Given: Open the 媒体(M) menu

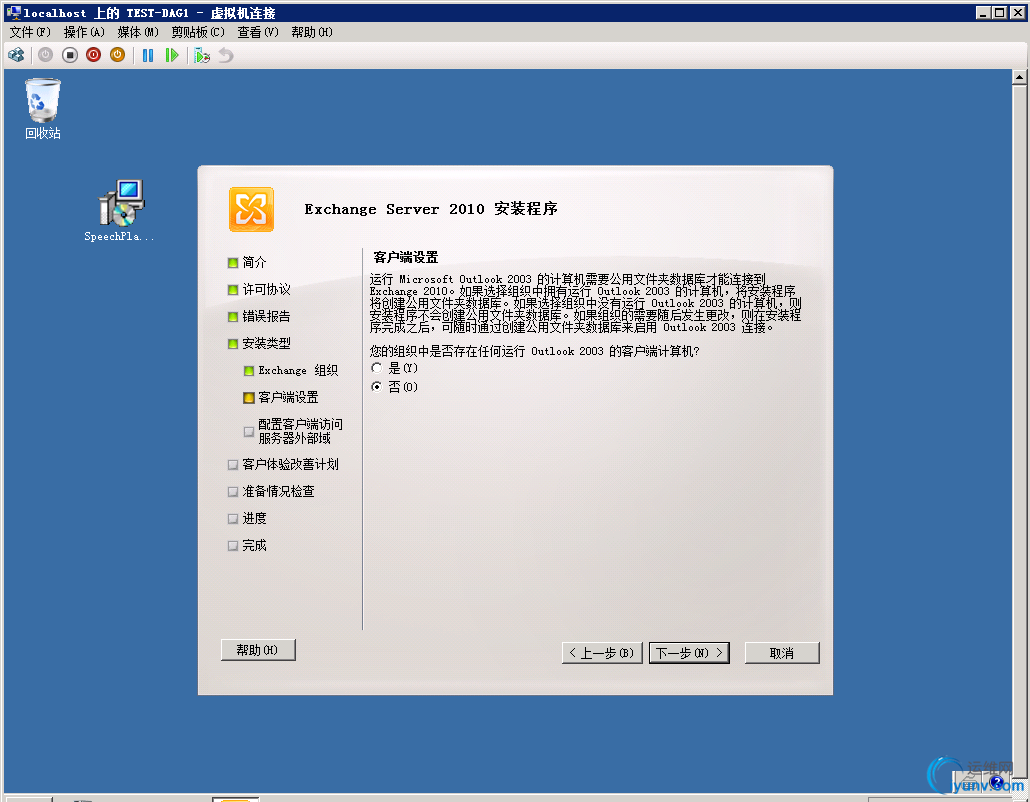Looking at the screenshot, I should (138, 32).
